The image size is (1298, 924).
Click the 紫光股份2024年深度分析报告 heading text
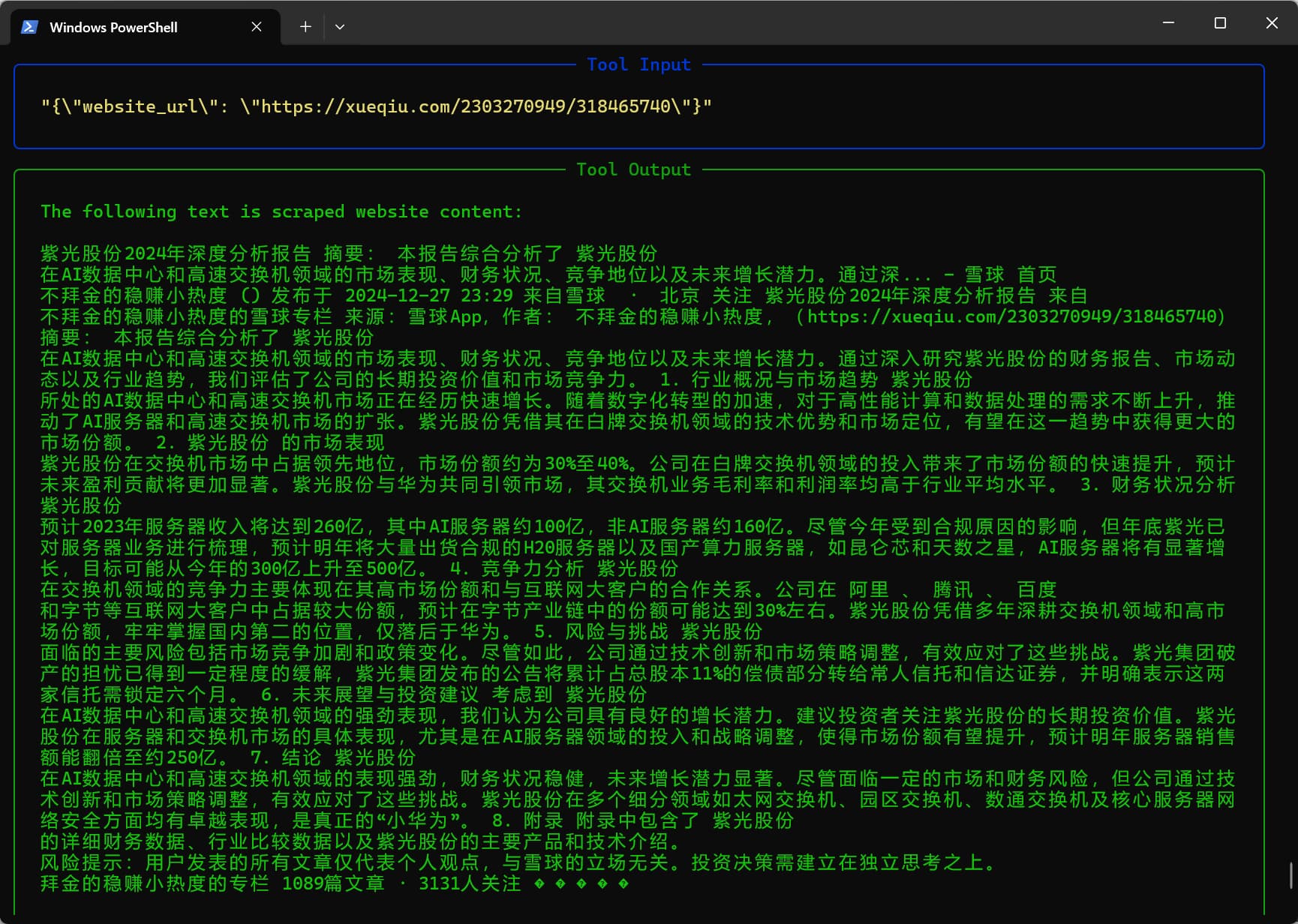point(176,253)
